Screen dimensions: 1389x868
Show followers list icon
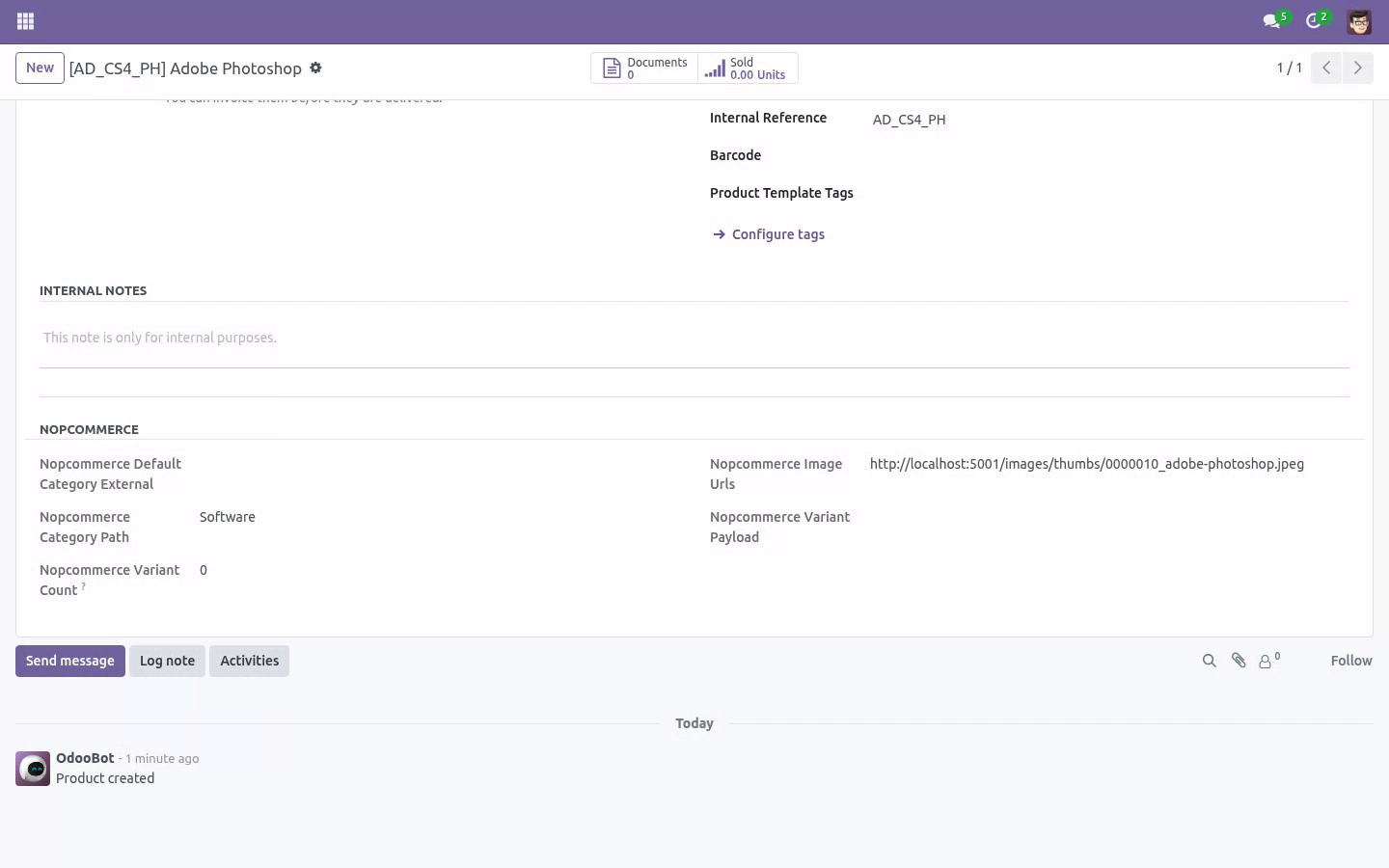pos(1269,661)
